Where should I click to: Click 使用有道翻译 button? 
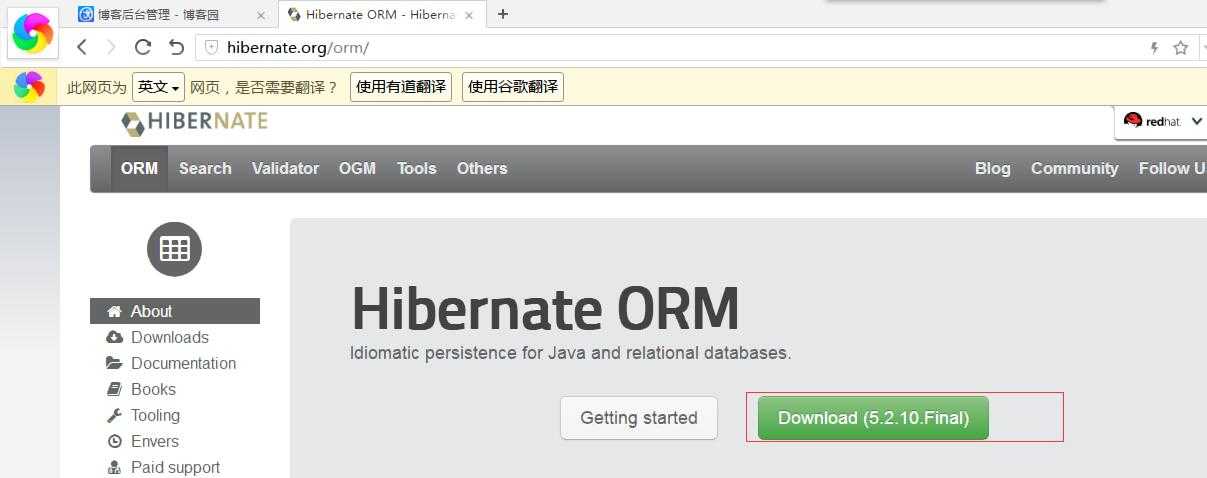coord(401,87)
